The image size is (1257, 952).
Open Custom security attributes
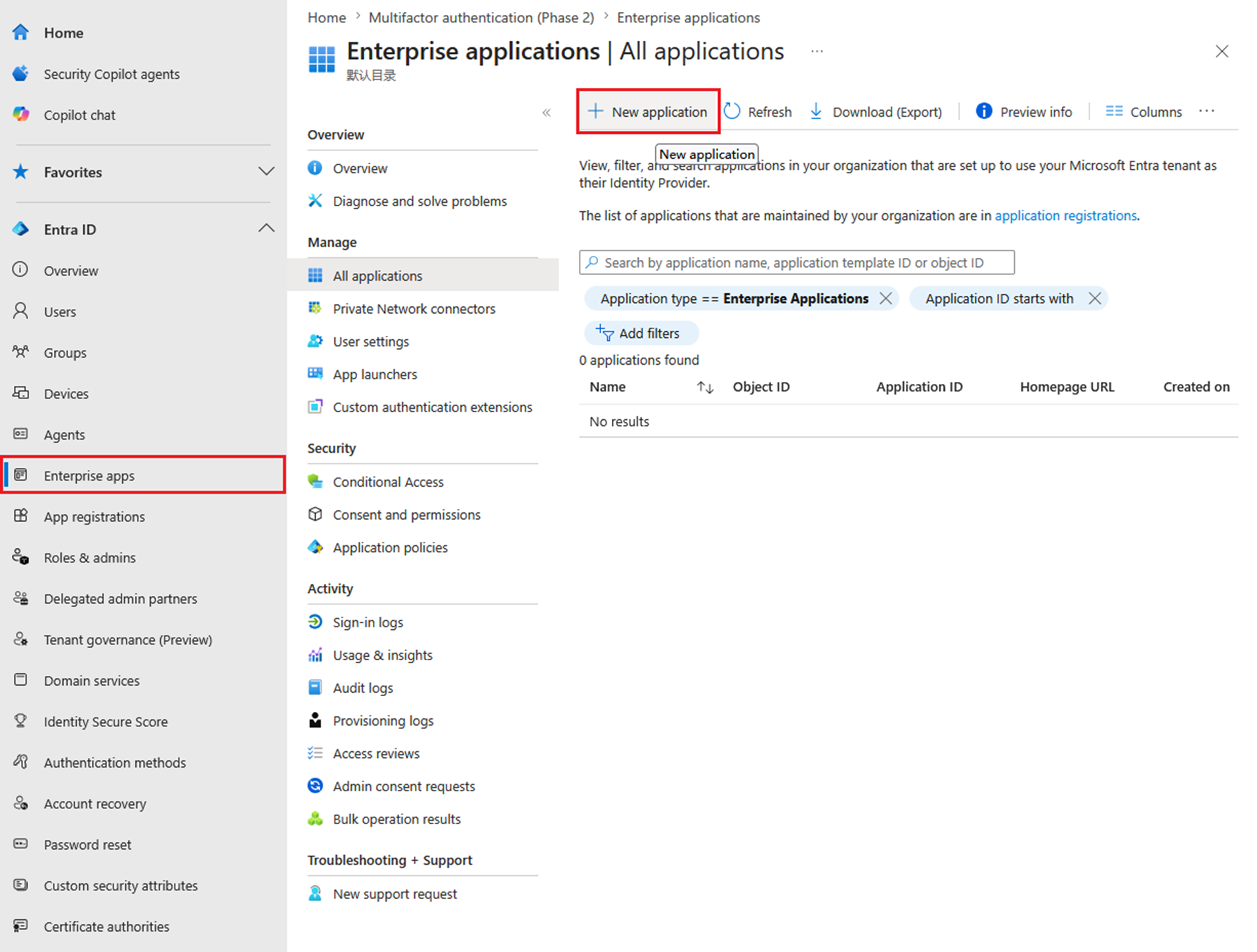pyautogui.click(x=120, y=886)
